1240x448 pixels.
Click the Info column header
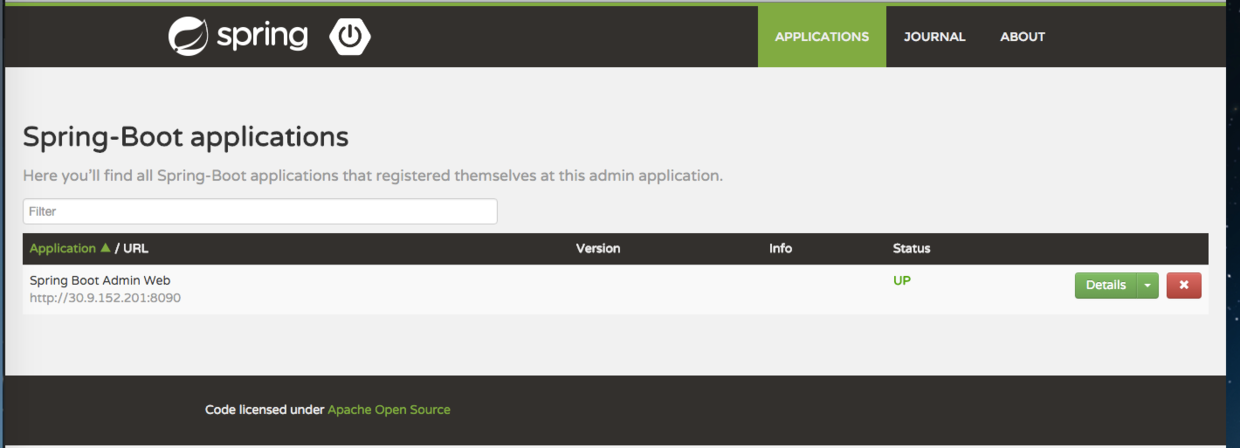[780, 248]
